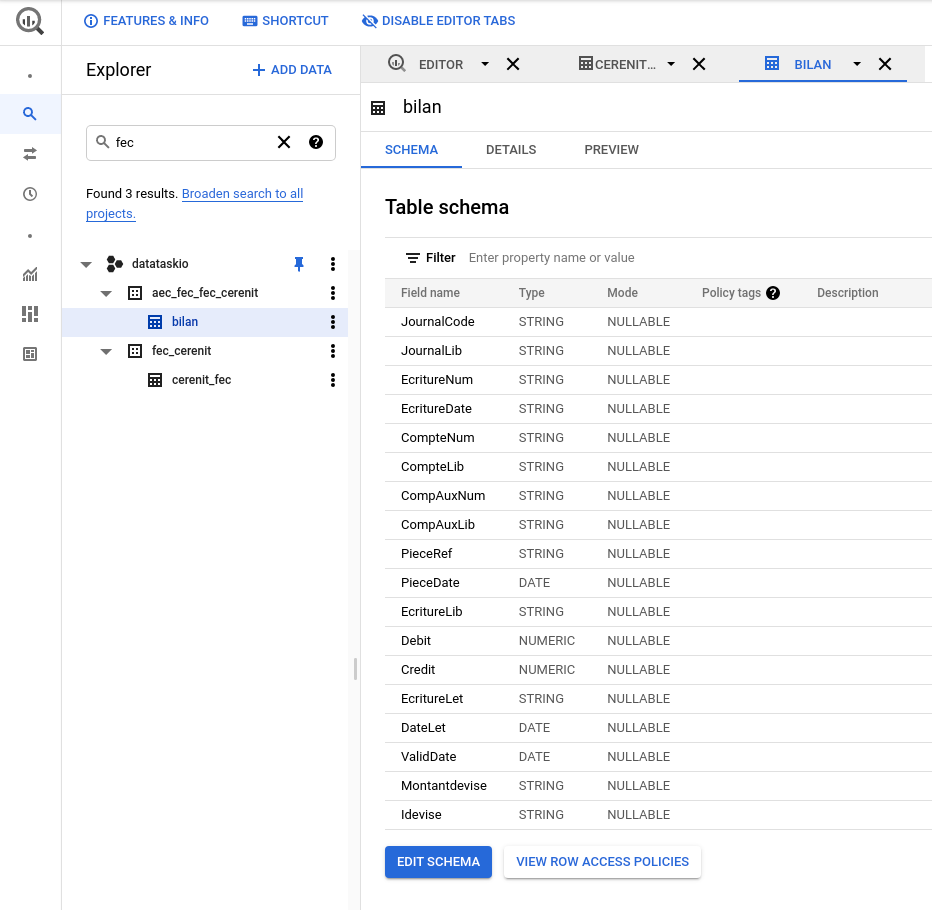Collapse the aec_fec_fec_cerenit dataset
Image resolution: width=932 pixels, height=910 pixels.
[106, 294]
